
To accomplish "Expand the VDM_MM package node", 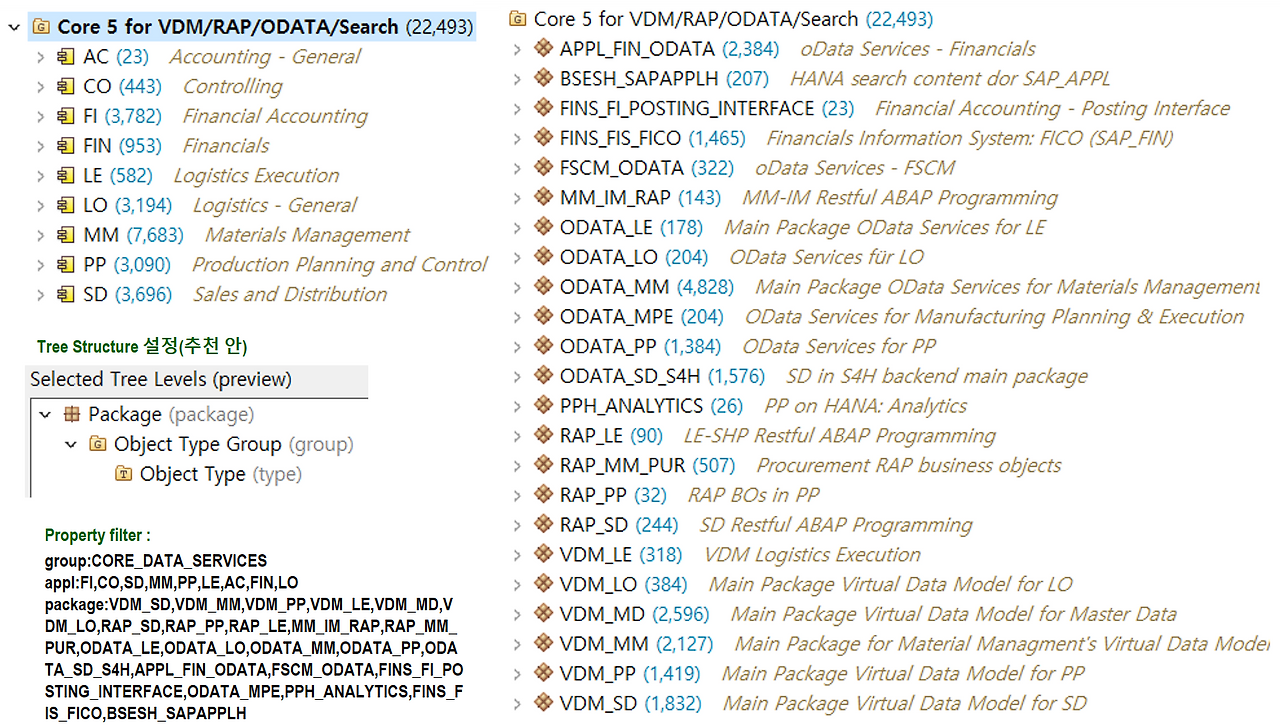I will 517,644.
